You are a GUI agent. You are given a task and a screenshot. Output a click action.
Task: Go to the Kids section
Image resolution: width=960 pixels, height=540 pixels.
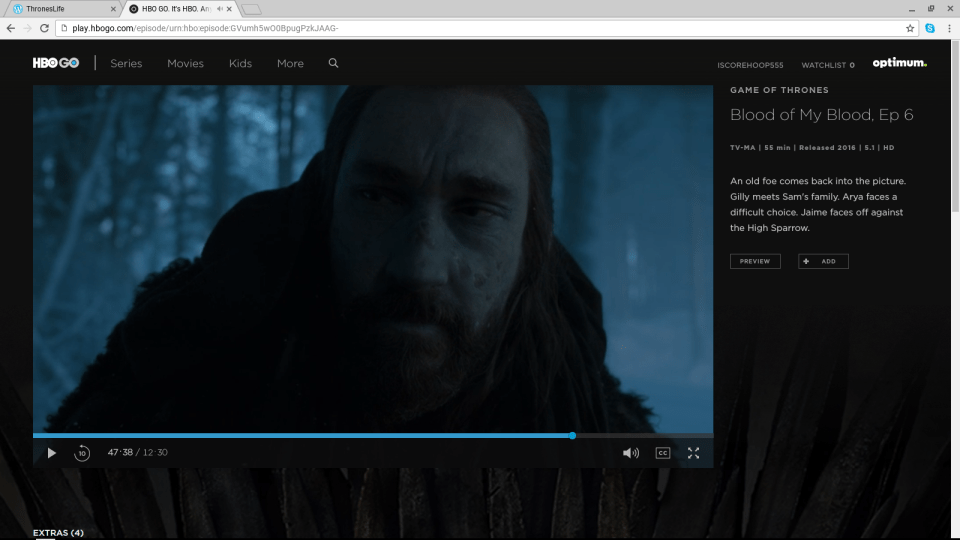click(240, 63)
